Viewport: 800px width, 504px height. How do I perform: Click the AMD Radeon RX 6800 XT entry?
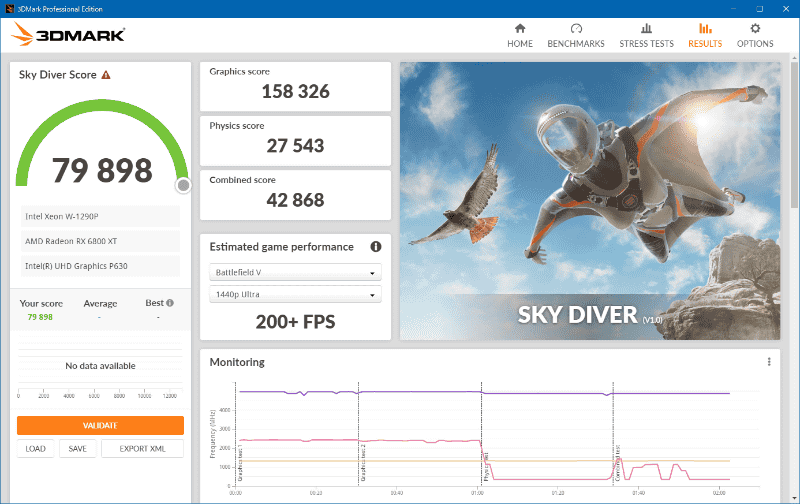point(100,241)
